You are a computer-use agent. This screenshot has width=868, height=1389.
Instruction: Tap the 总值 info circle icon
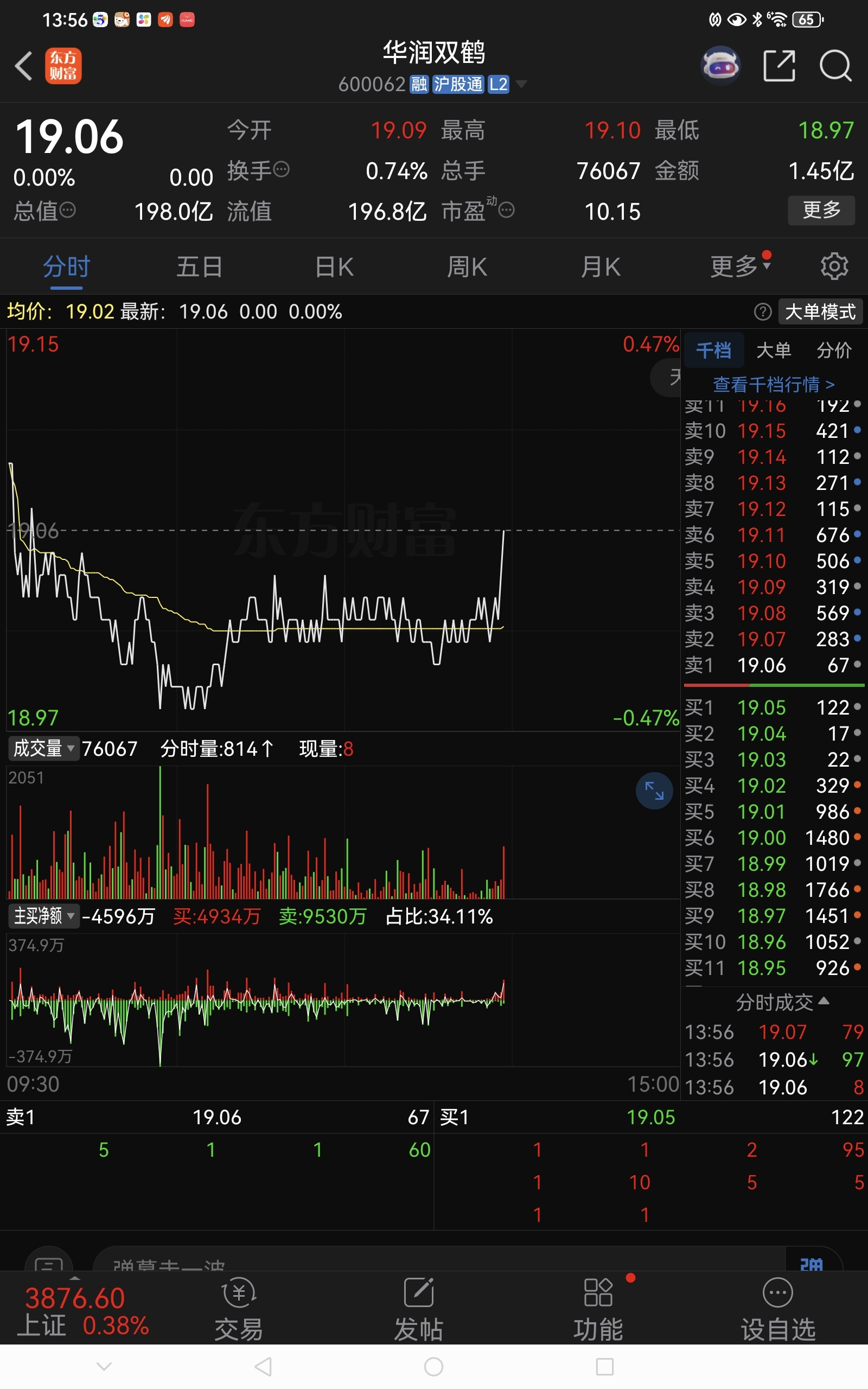(x=68, y=210)
